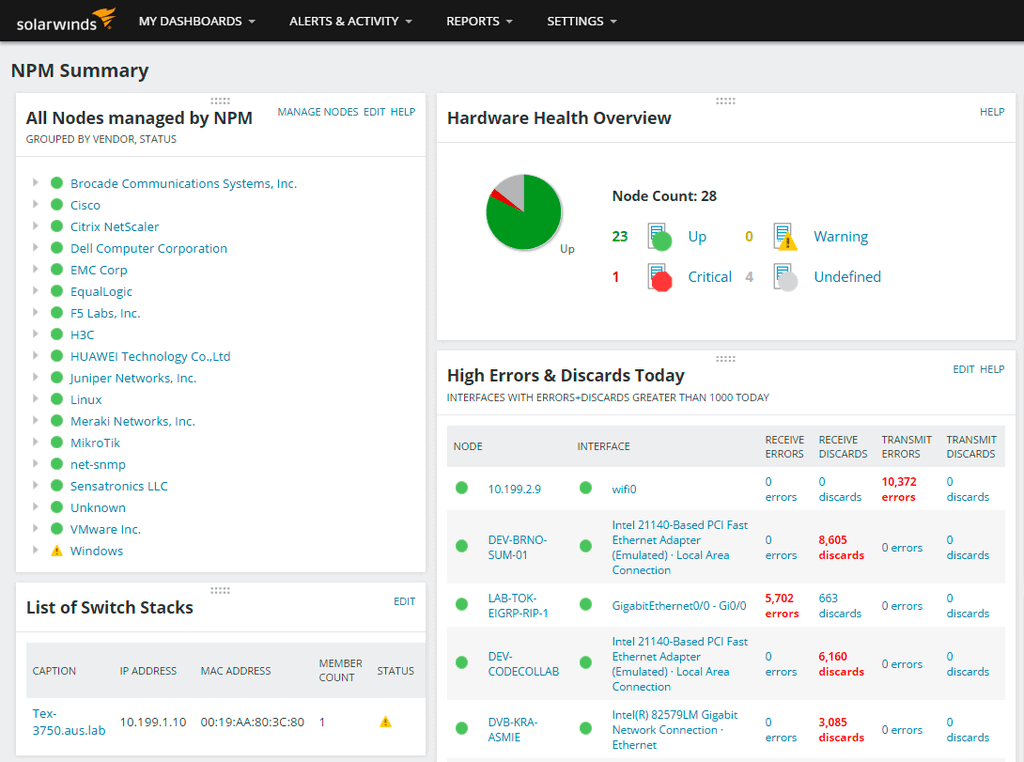Expand the Citrix NetScaler group

(35, 225)
